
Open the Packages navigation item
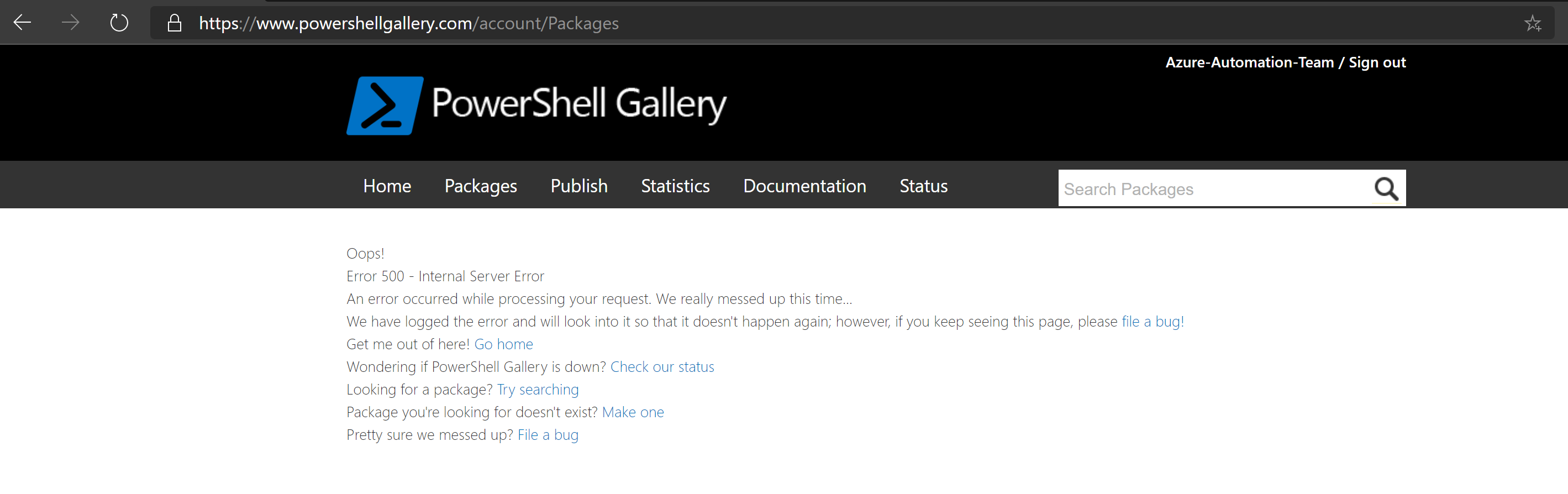pos(480,186)
